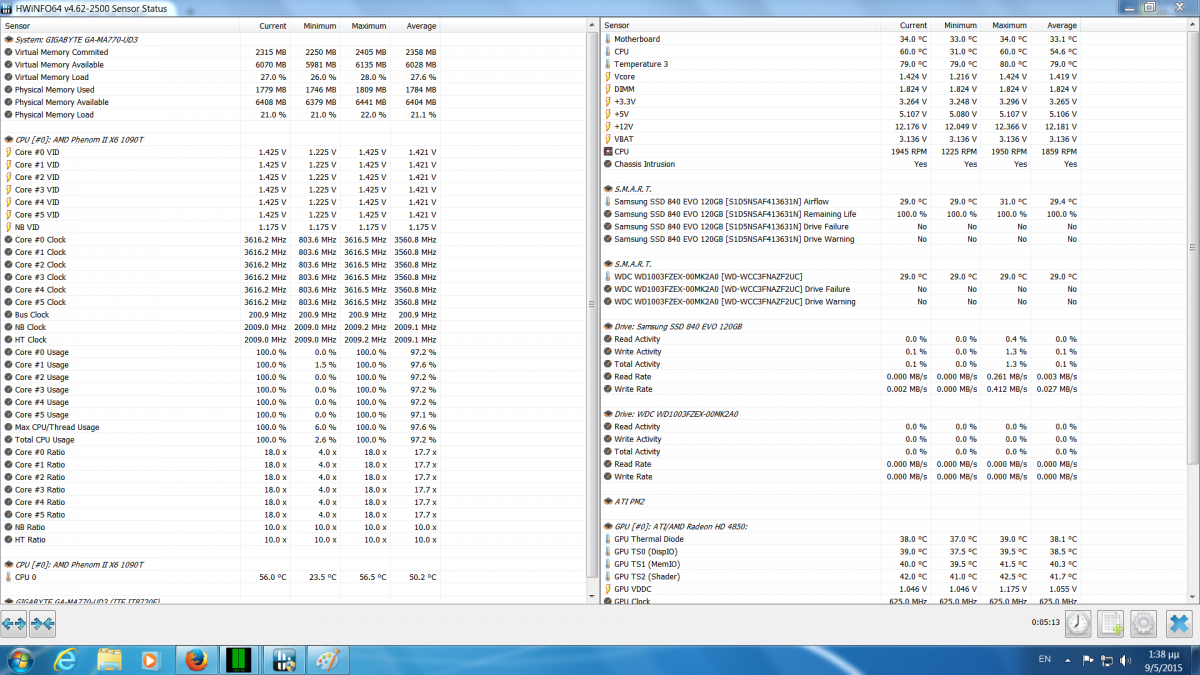Screen dimensions: 1200x675
Task: Click the collapse columns arrows button
Action: point(43,624)
